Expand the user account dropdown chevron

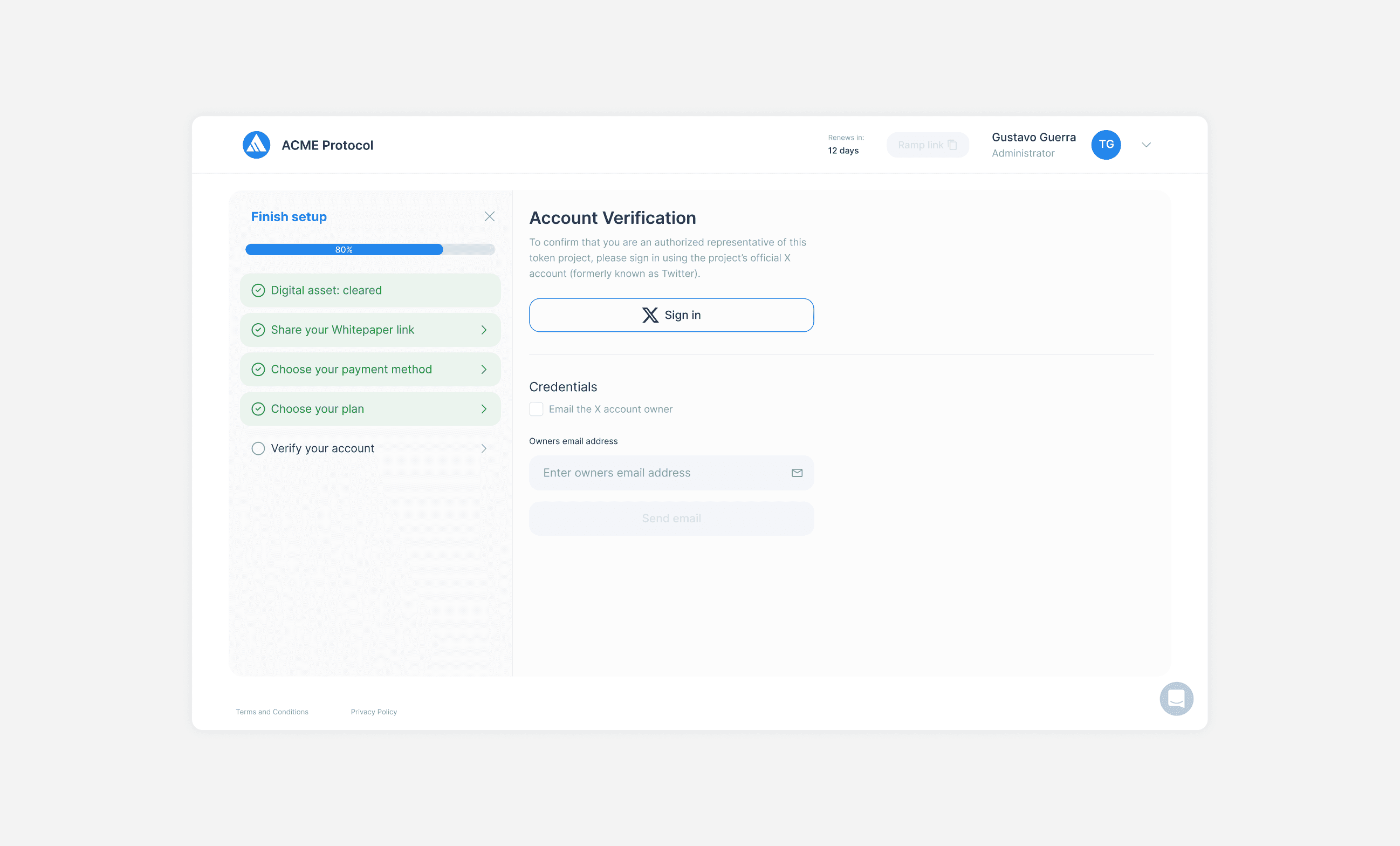pyautogui.click(x=1146, y=145)
